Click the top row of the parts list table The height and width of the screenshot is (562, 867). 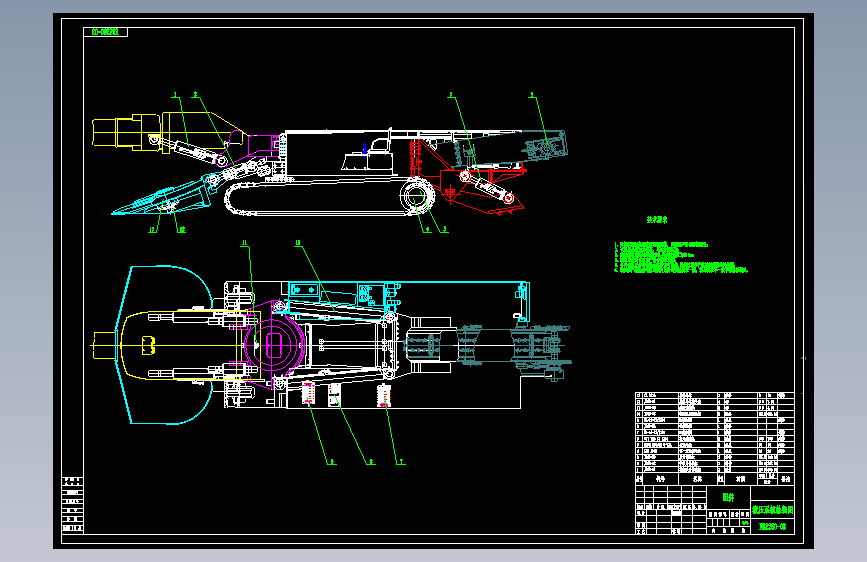point(715,396)
